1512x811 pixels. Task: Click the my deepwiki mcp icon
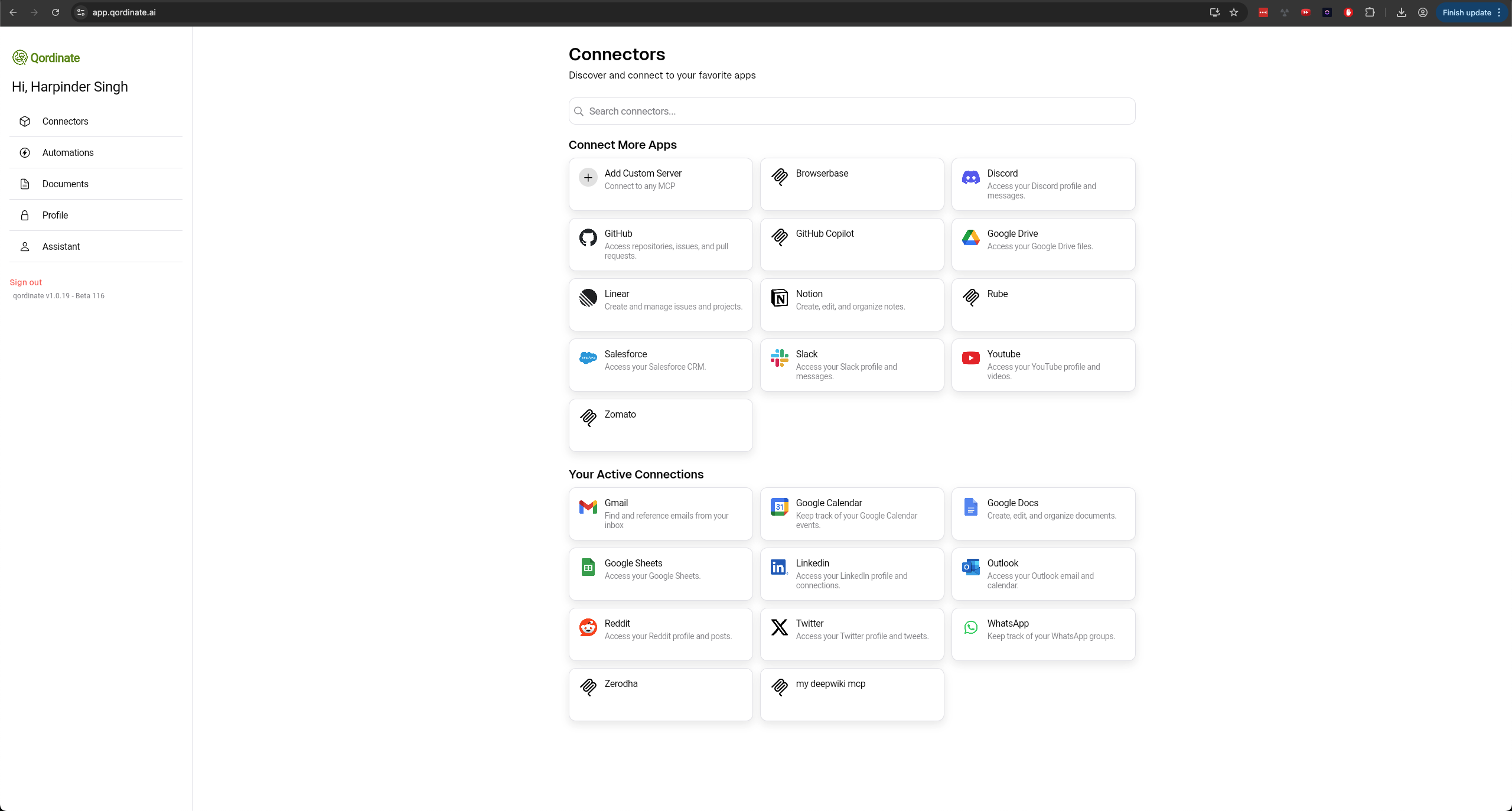tap(779, 688)
